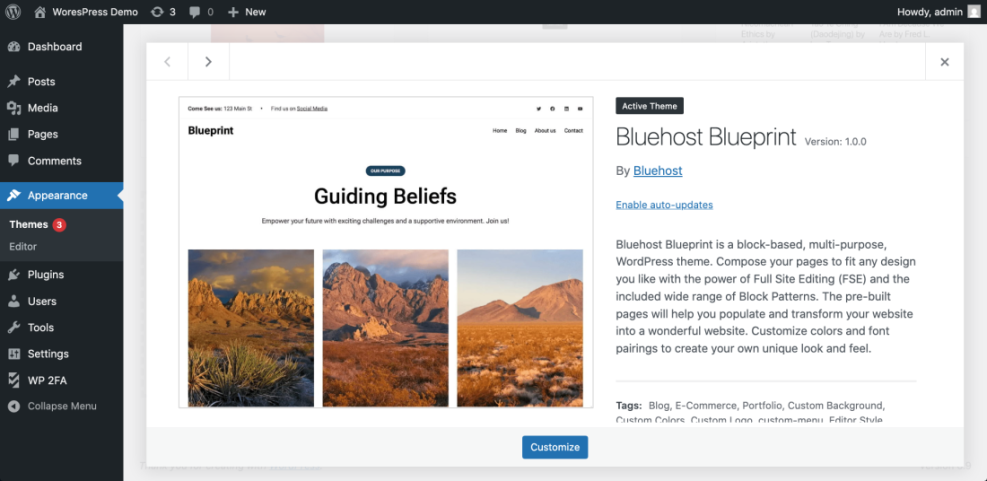Click the plus New icon

coord(234,12)
